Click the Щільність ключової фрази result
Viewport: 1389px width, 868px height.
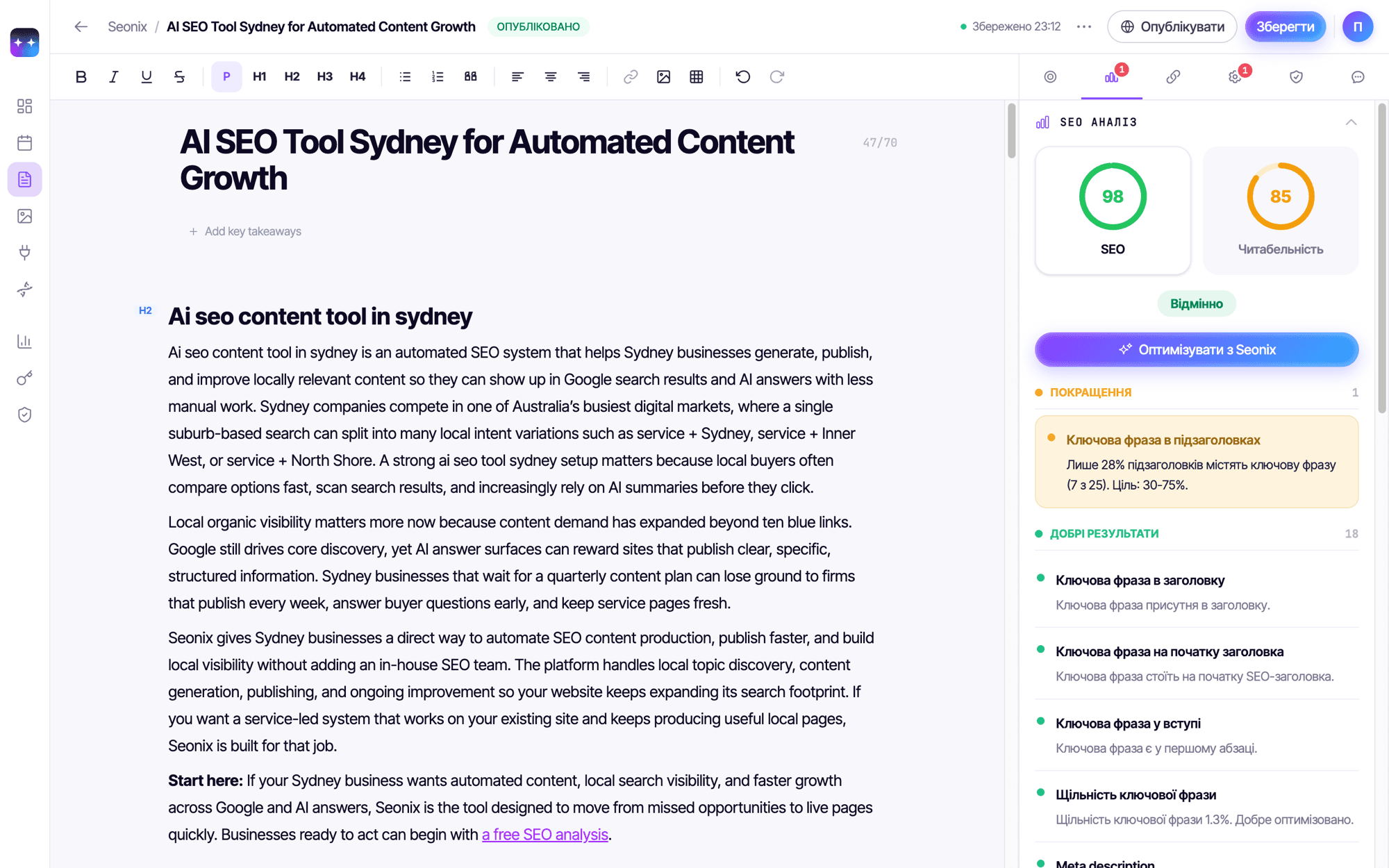click(1197, 807)
